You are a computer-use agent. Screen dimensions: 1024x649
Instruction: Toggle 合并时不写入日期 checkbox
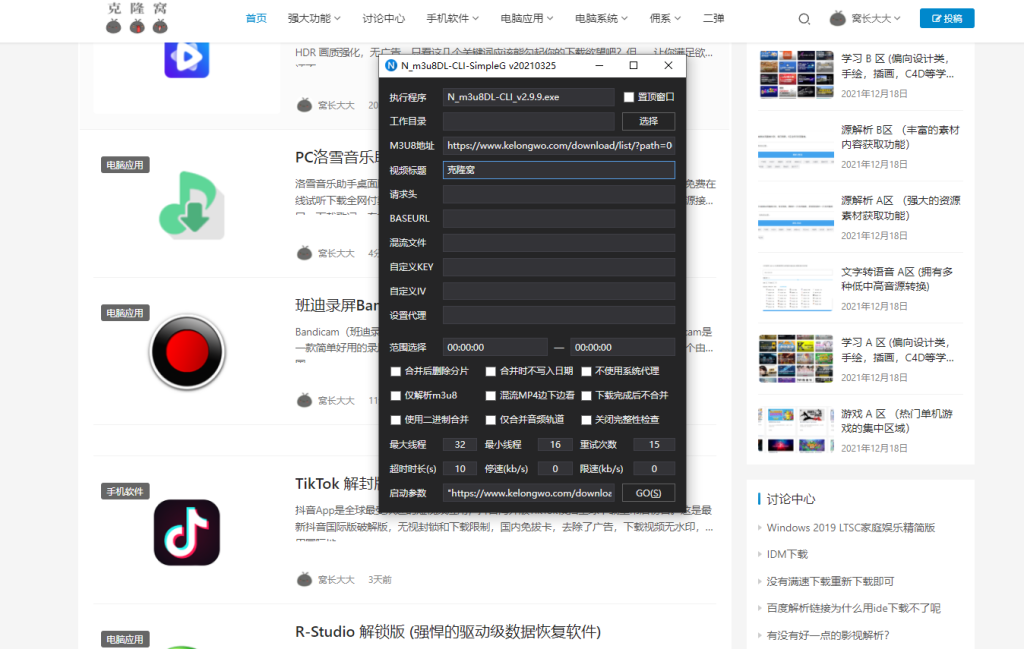pos(490,372)
